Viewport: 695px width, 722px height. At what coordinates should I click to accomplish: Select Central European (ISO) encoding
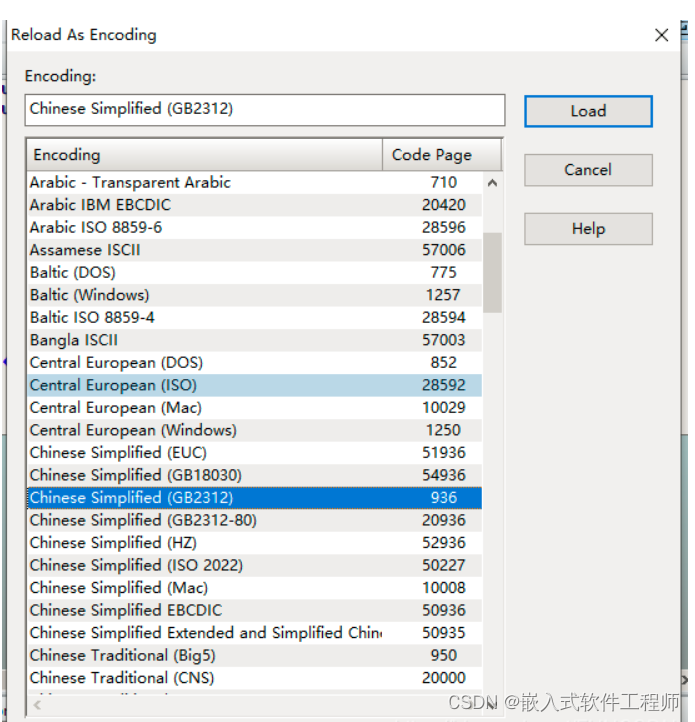[255, 385]
